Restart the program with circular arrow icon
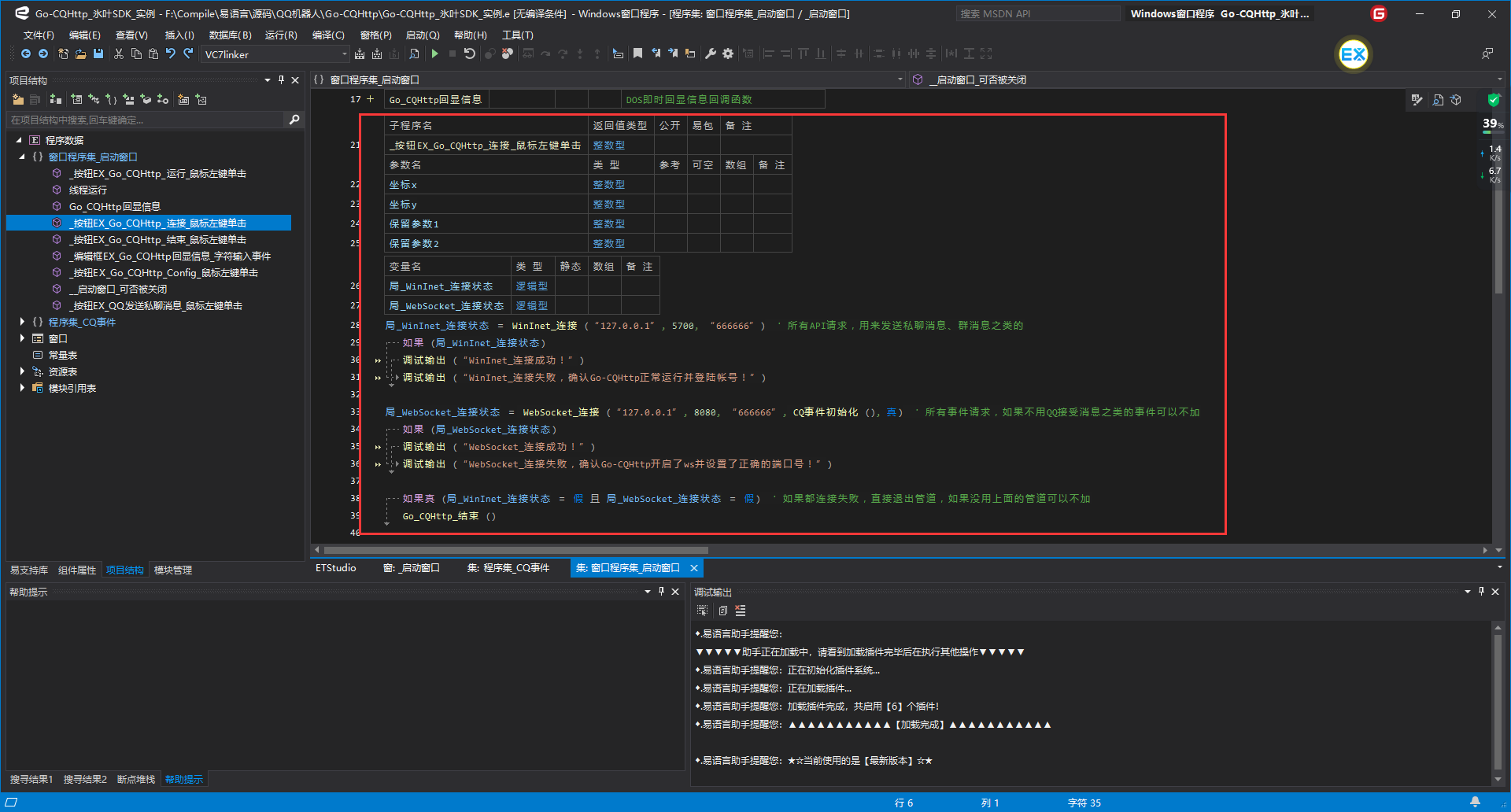1511x812 pixels. tap(470, 54)
